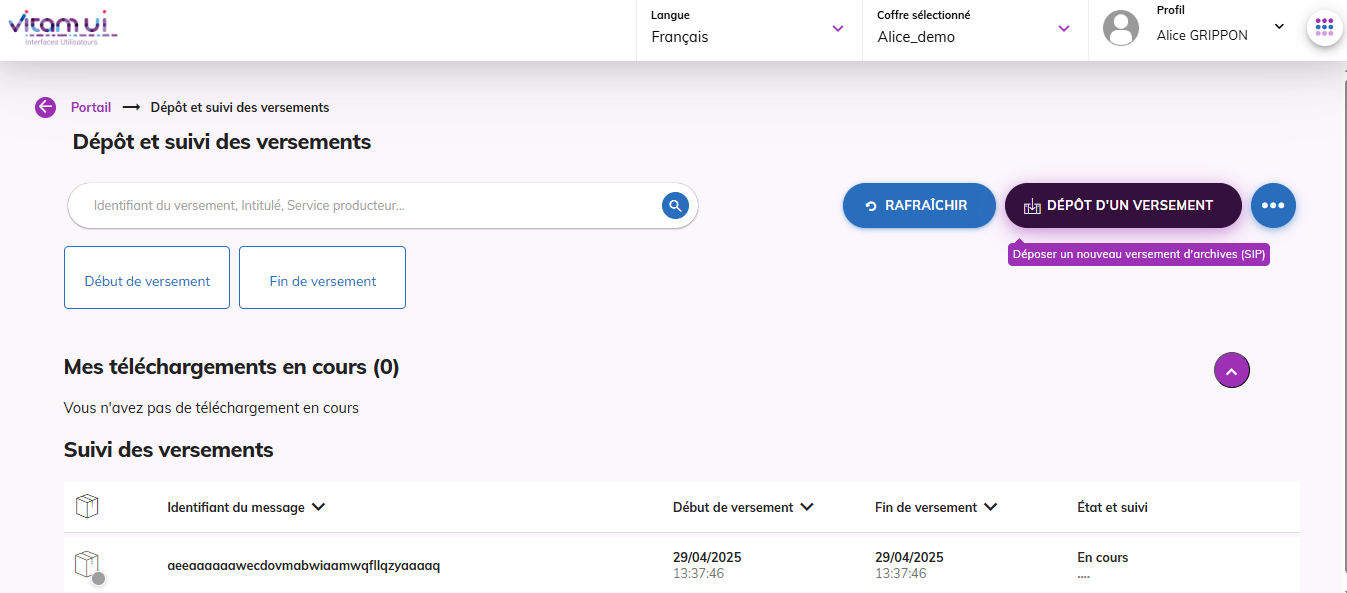
Task: Click the Vitam UI logo
Action: tap(62, 27)
